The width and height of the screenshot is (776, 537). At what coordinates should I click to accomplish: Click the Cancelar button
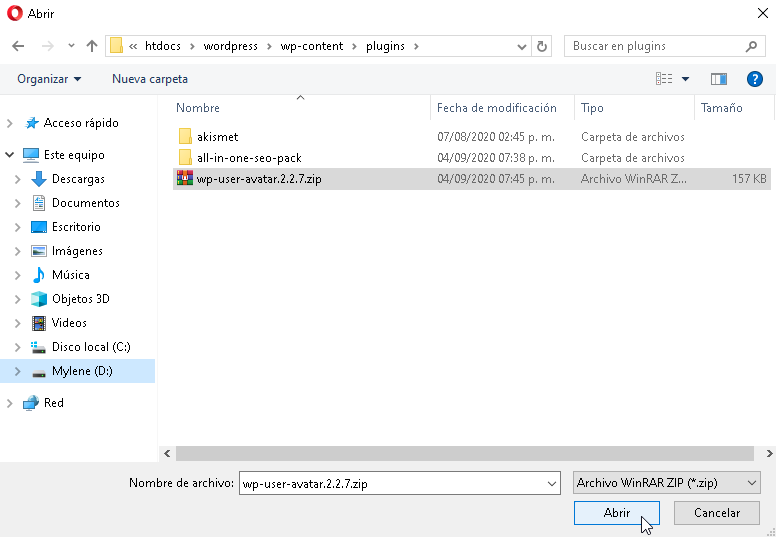717,513
